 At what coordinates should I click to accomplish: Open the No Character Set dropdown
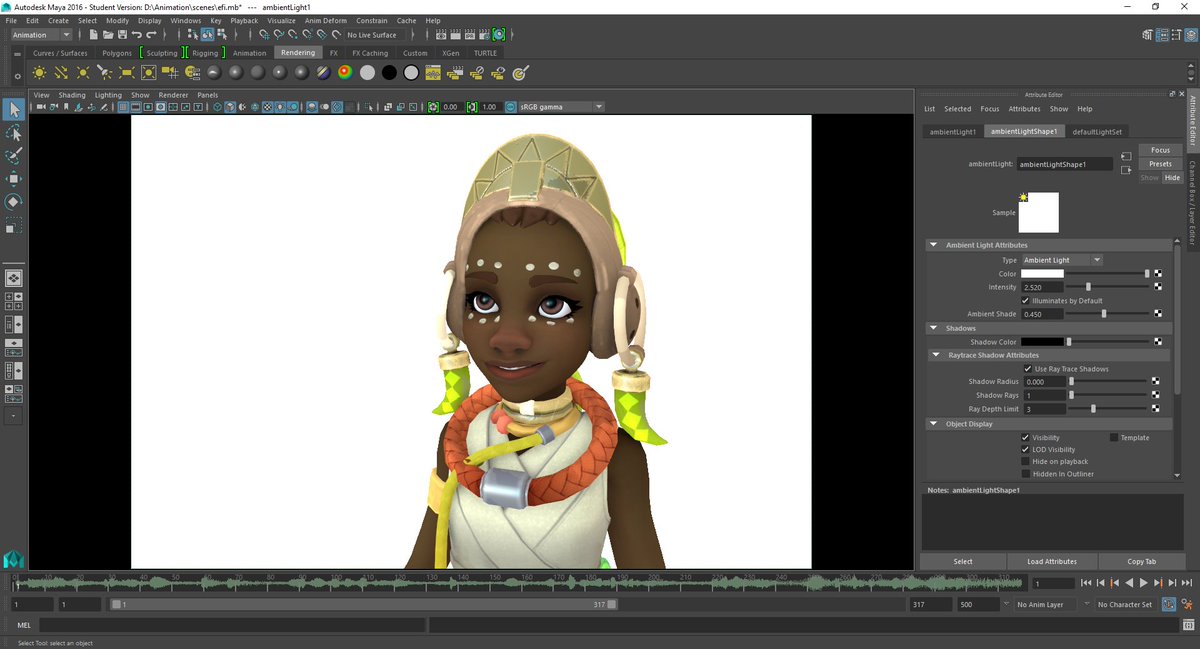(1124, 604)
